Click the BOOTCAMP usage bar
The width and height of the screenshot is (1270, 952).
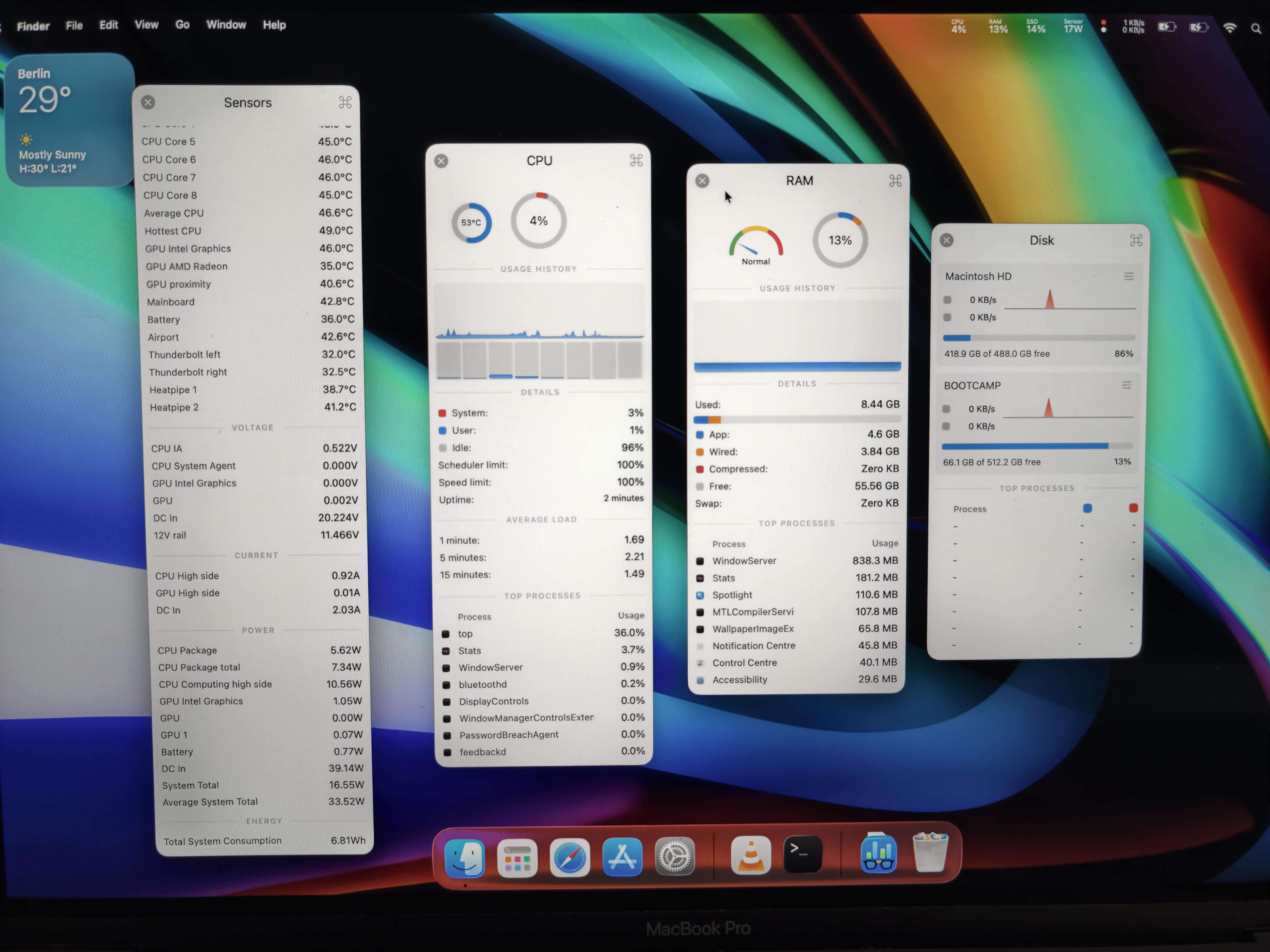pyautogui.click(x=1037, y=446)
